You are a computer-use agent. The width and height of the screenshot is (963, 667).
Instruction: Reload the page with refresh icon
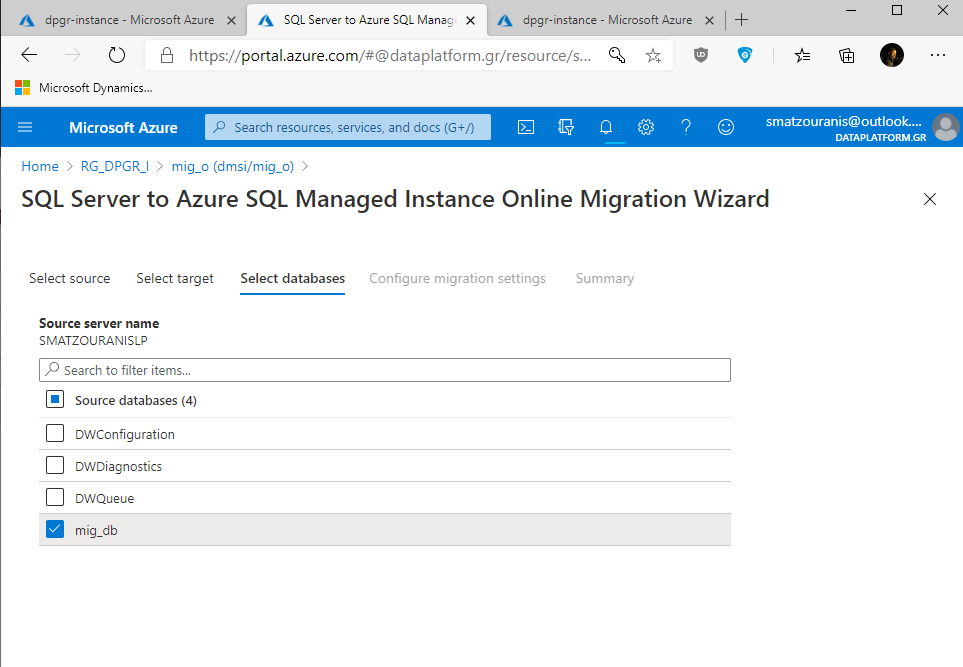(117, 55)
